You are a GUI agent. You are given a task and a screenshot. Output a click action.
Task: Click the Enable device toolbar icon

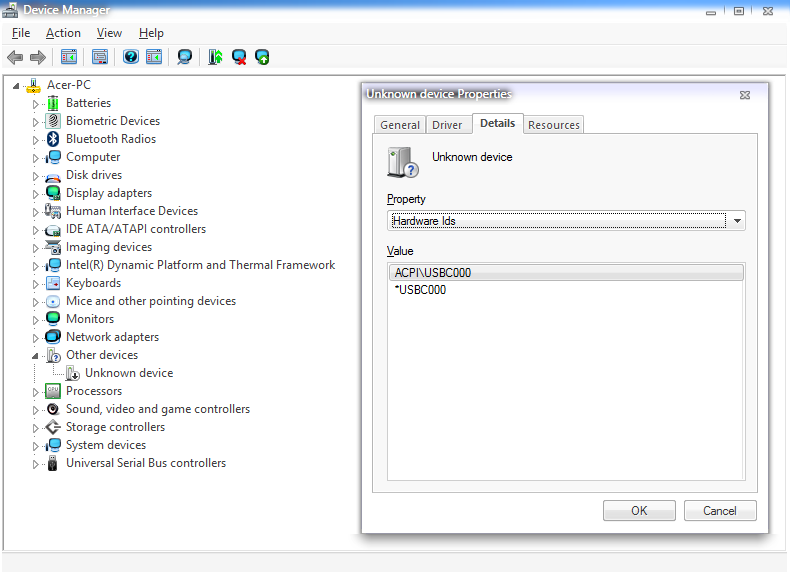pos(262,57)
